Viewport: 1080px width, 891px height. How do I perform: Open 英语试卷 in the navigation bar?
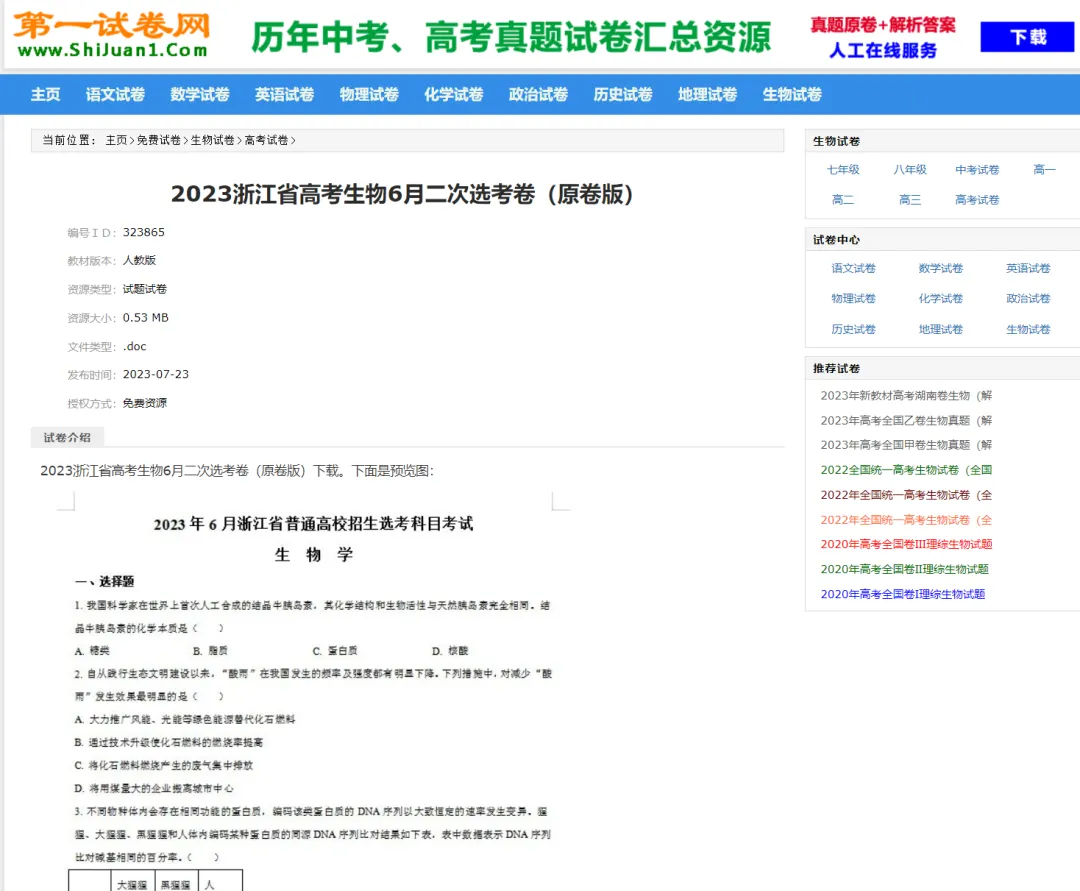point(284,94)
